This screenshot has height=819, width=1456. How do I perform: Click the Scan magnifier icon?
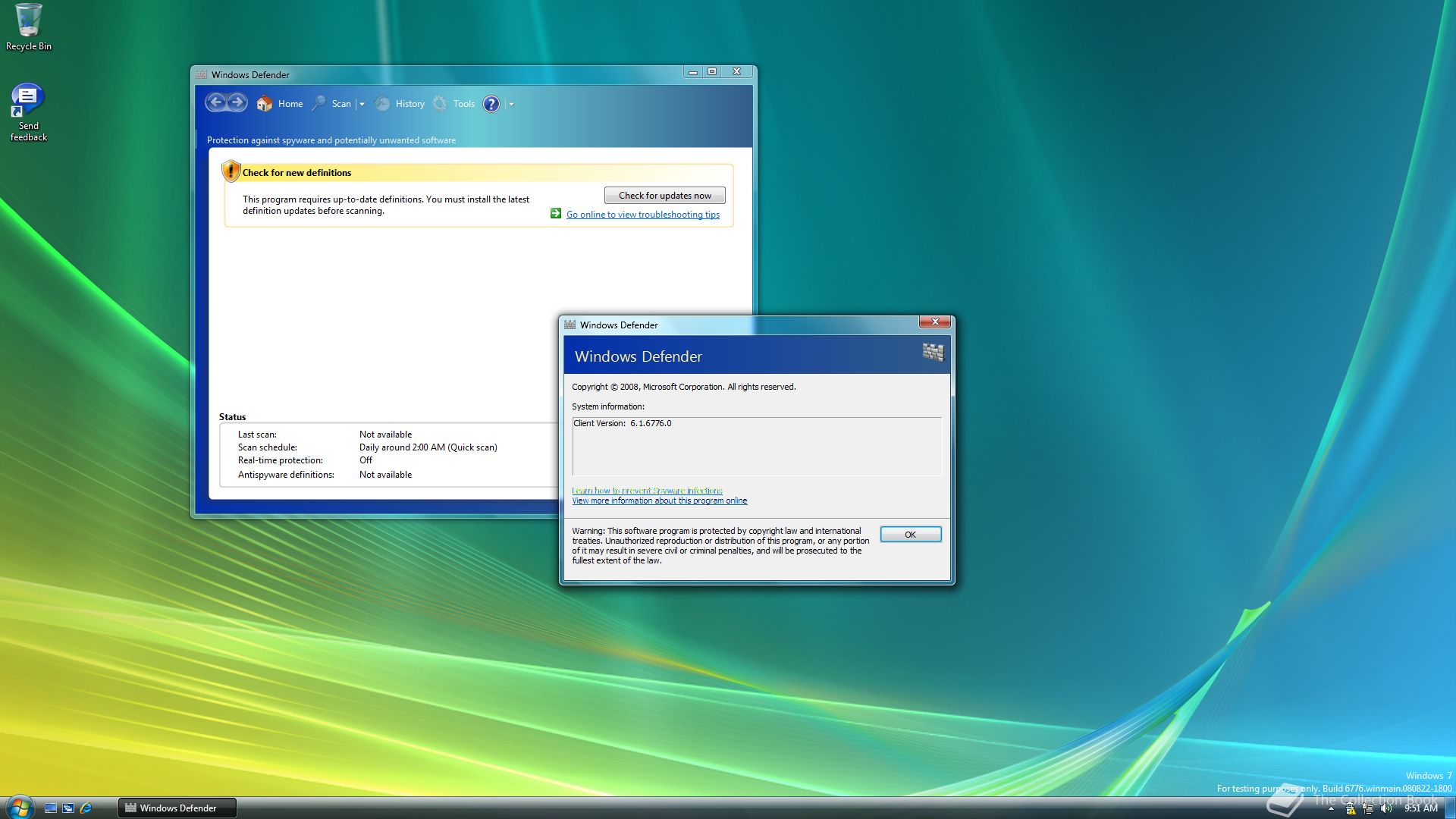pos(319,103)
